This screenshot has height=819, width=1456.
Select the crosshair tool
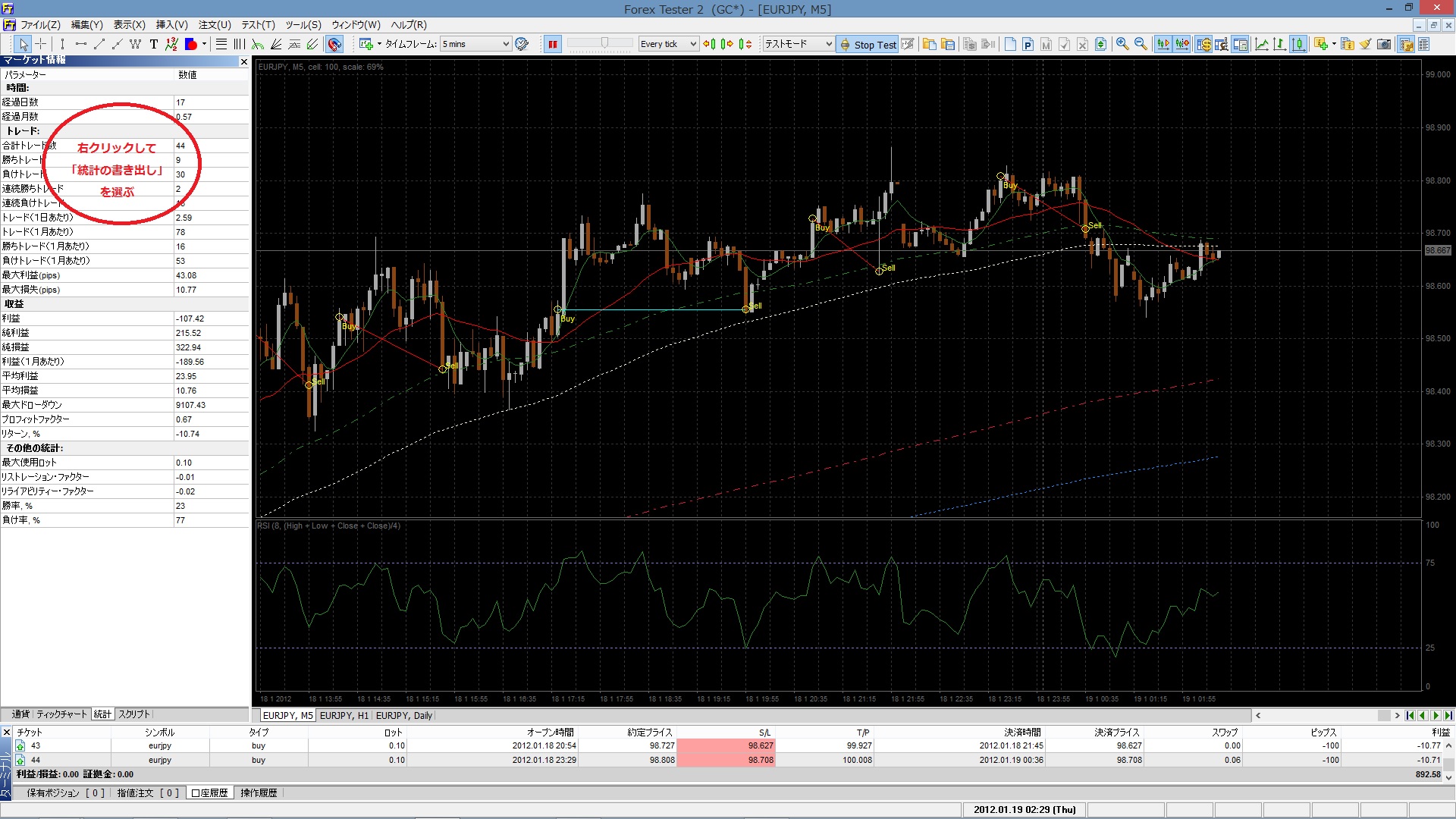tap(41, 44)
